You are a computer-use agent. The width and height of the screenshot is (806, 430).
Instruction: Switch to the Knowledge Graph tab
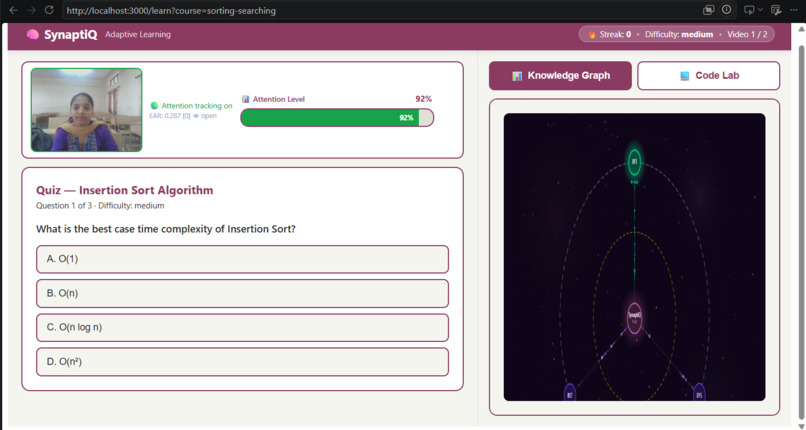(560, 76)
